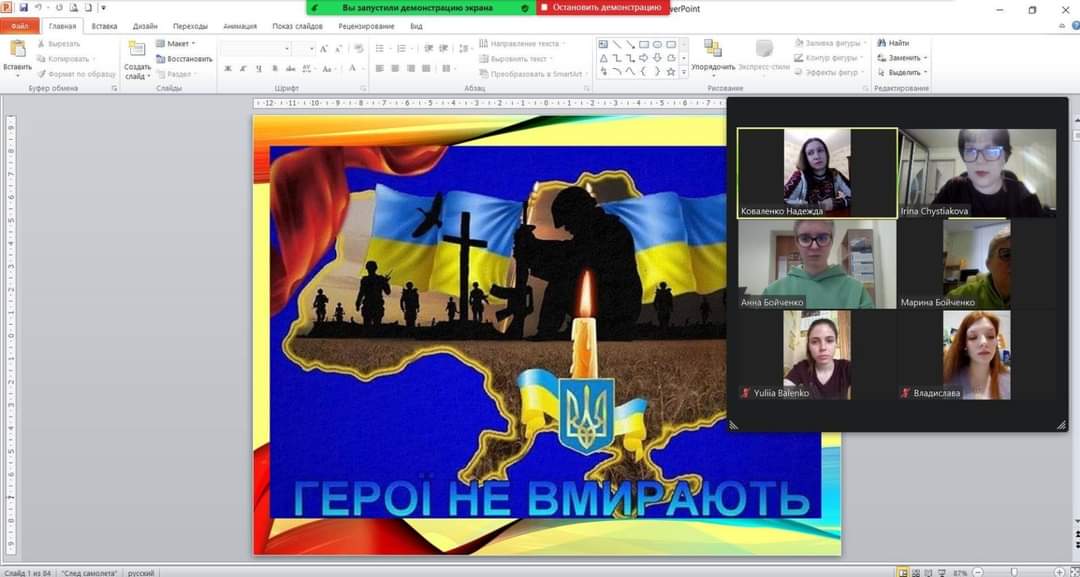Screen dimensions: 1080x577
Task: Open the Заменить dropdown
Action: [x=902, y=58]
